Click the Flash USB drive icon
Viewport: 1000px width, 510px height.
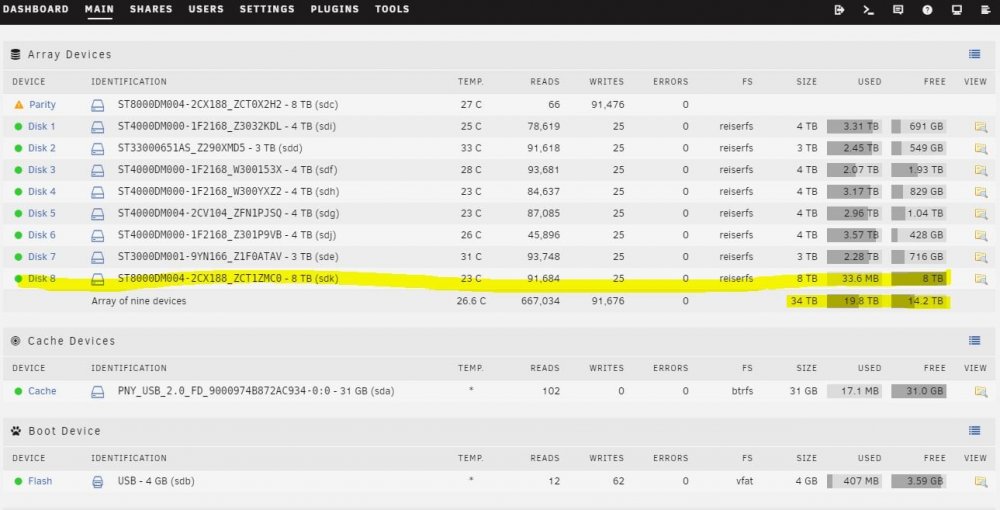(98, 481)
